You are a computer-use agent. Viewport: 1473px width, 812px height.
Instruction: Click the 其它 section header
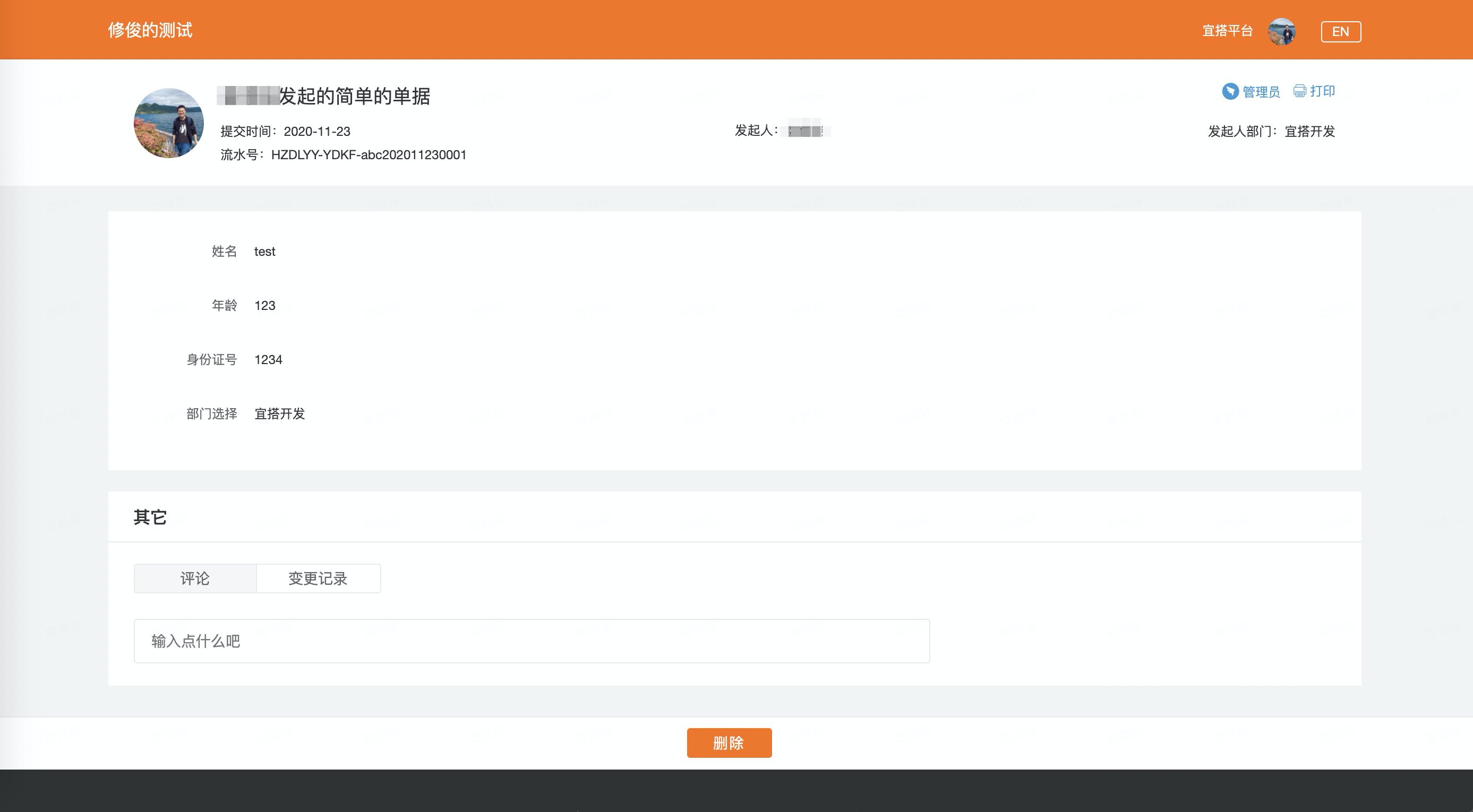tap(150, 517)
